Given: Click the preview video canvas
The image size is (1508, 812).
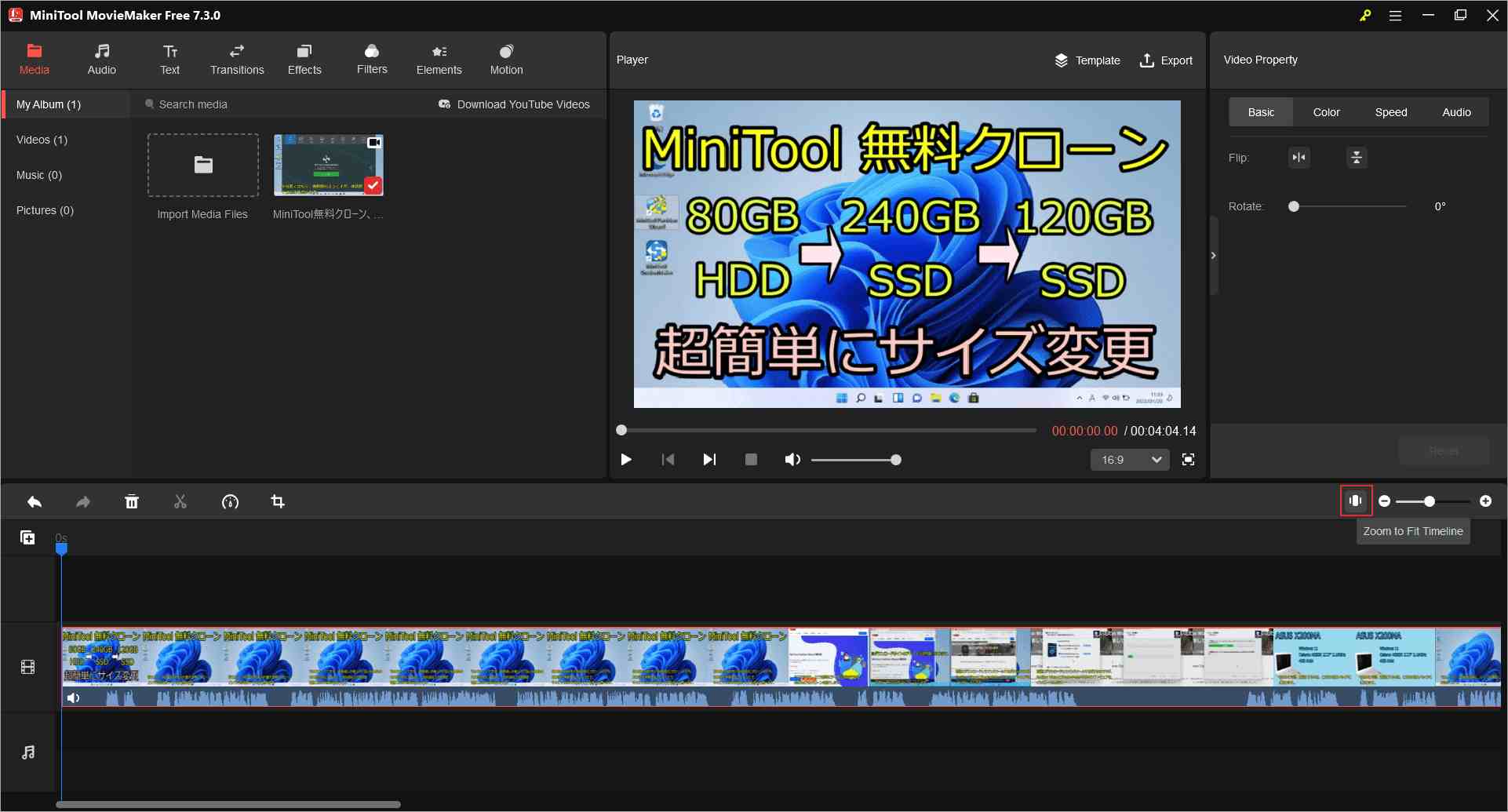Looking at the screenshot, I should [907, 254].
